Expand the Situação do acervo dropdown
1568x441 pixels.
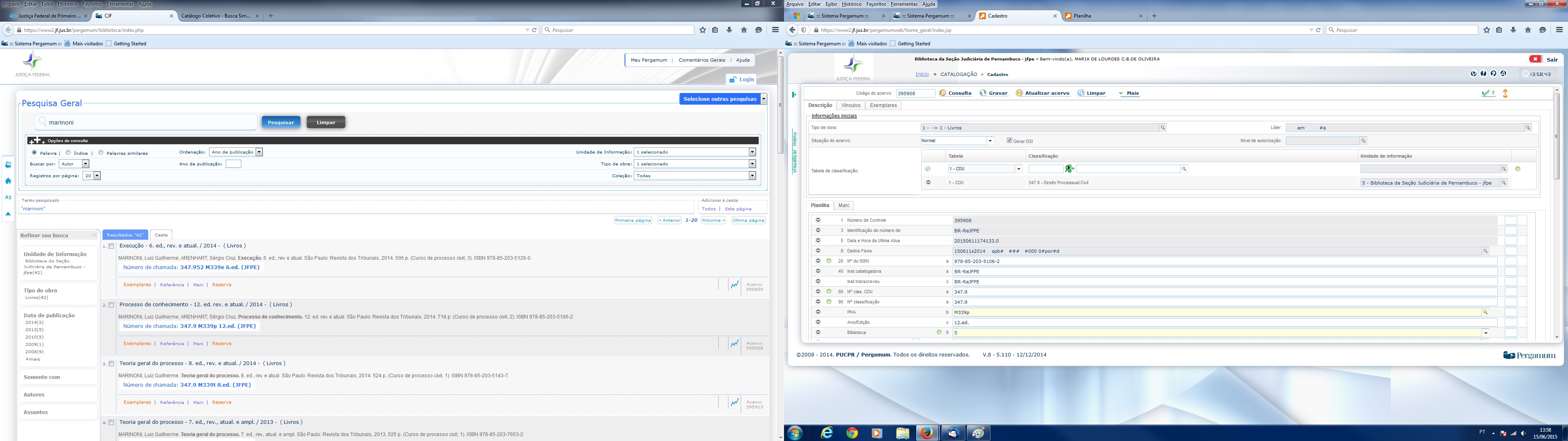(x=990, y=141)
